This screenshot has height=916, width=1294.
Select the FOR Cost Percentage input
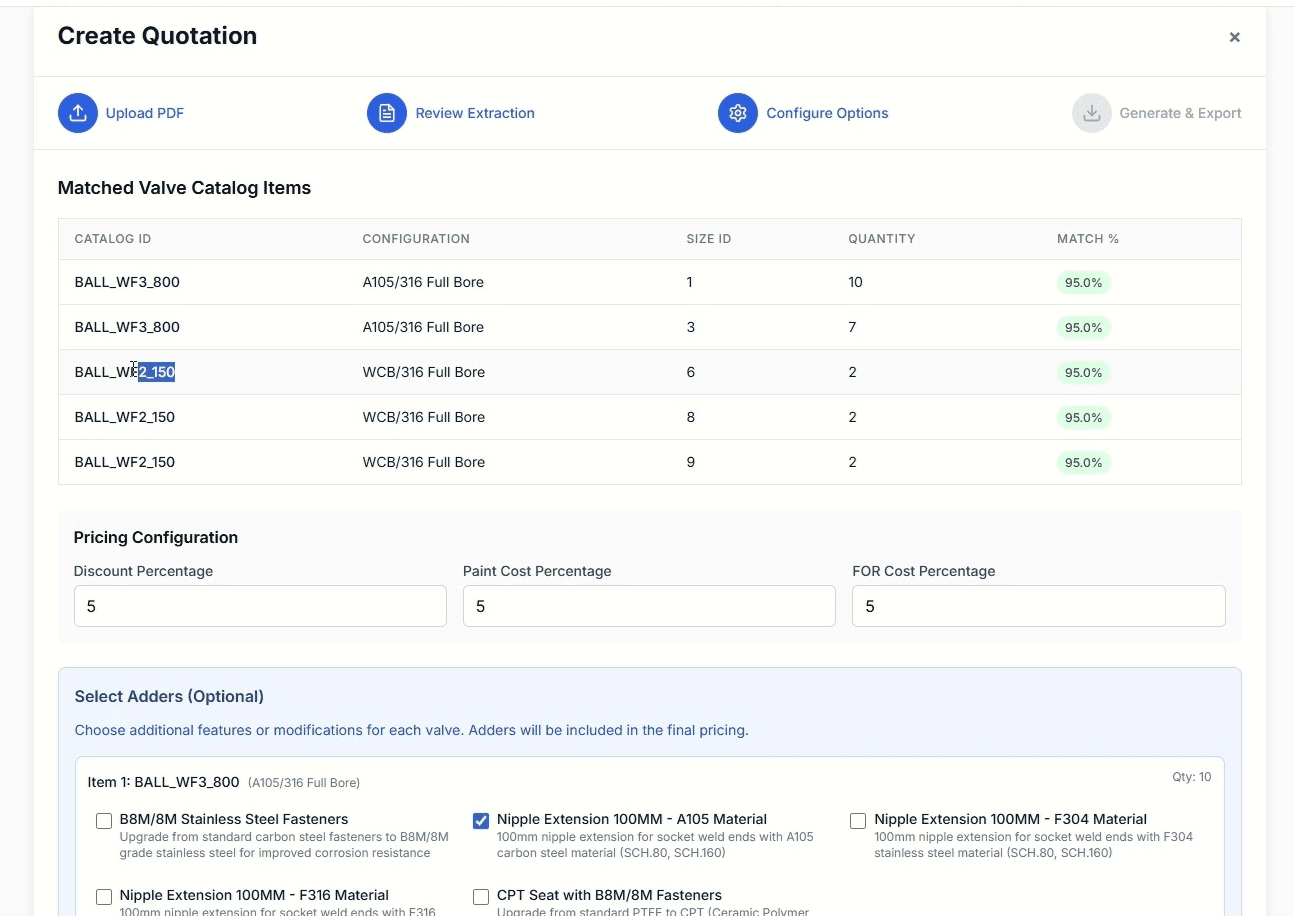1038,606
